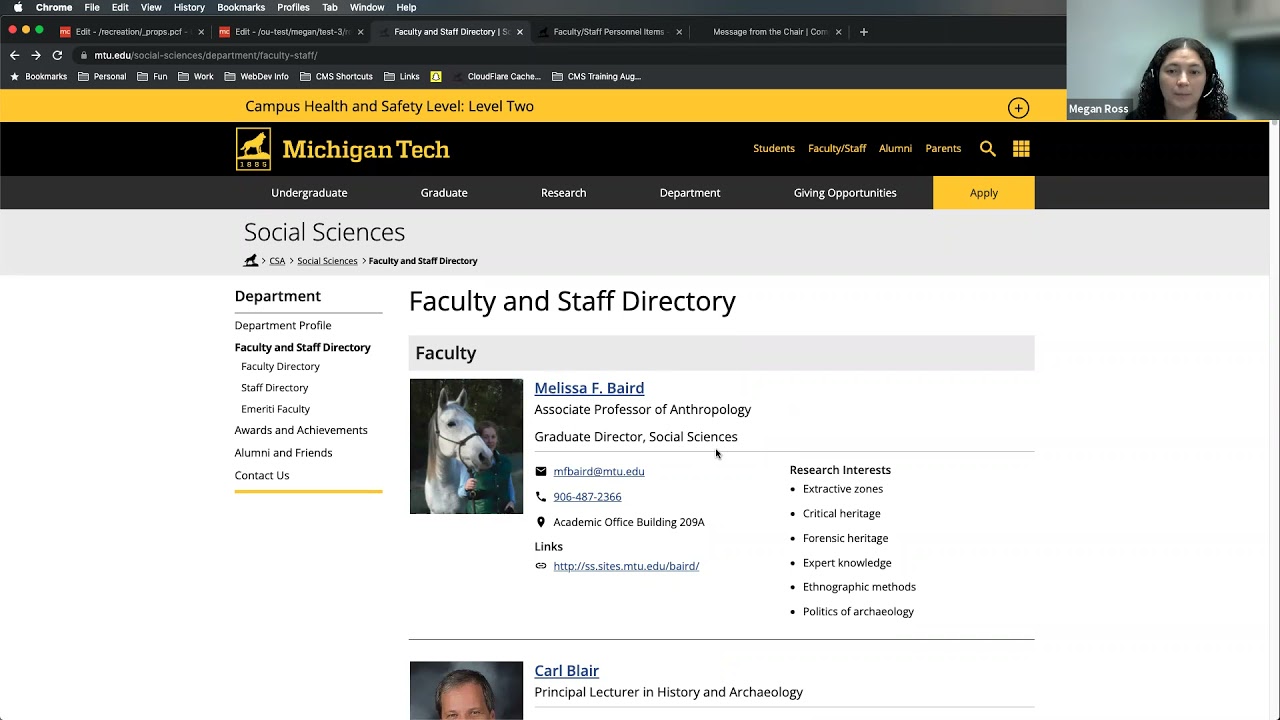Open the Personal bookmarks folder
1280x720 pixels.
pyautogui.click(x=101, y=76)
